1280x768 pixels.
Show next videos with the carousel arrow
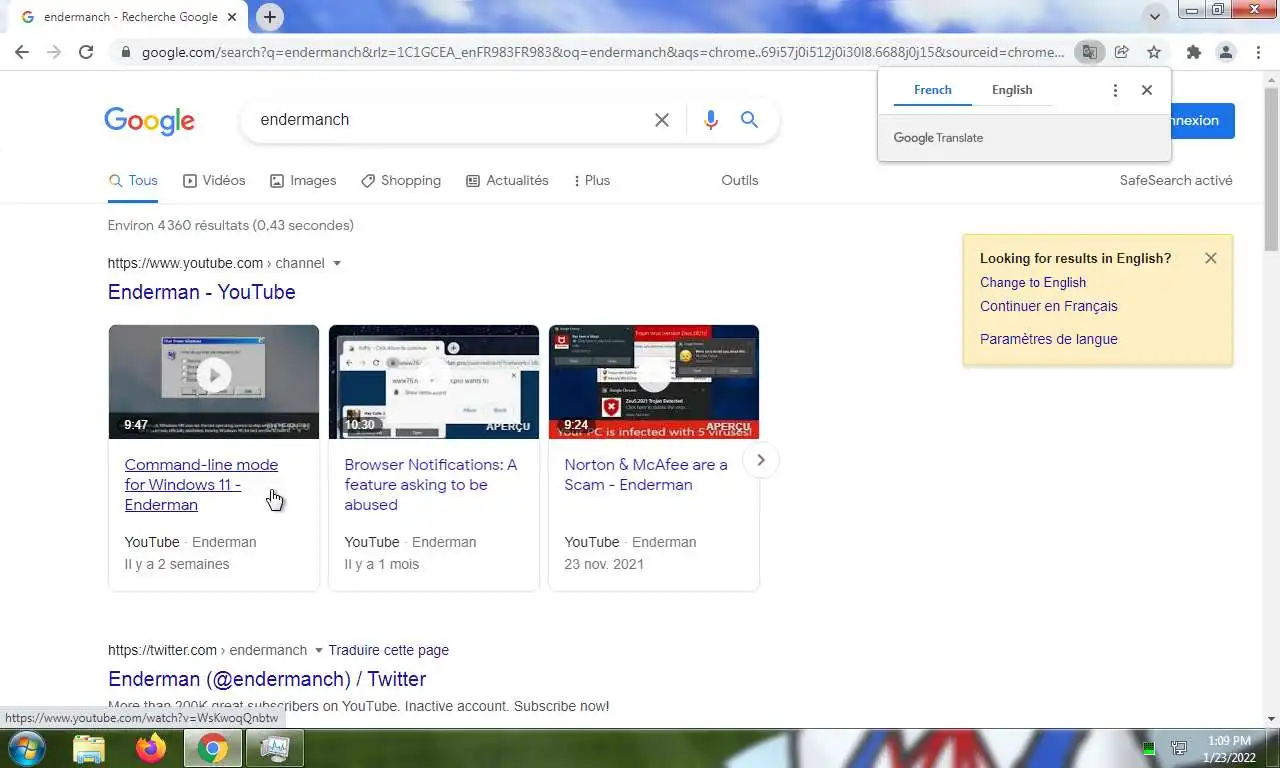(761, 460)
